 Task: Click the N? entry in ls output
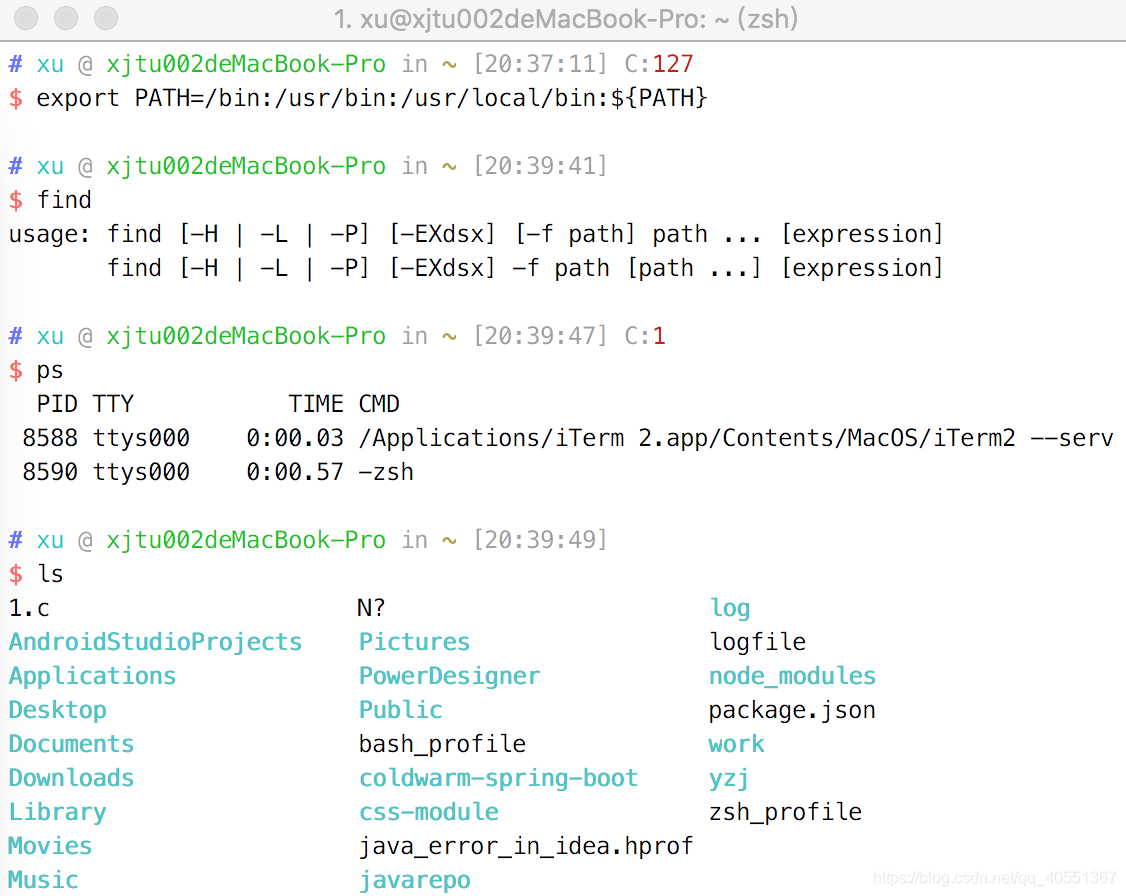pos(371,608)
